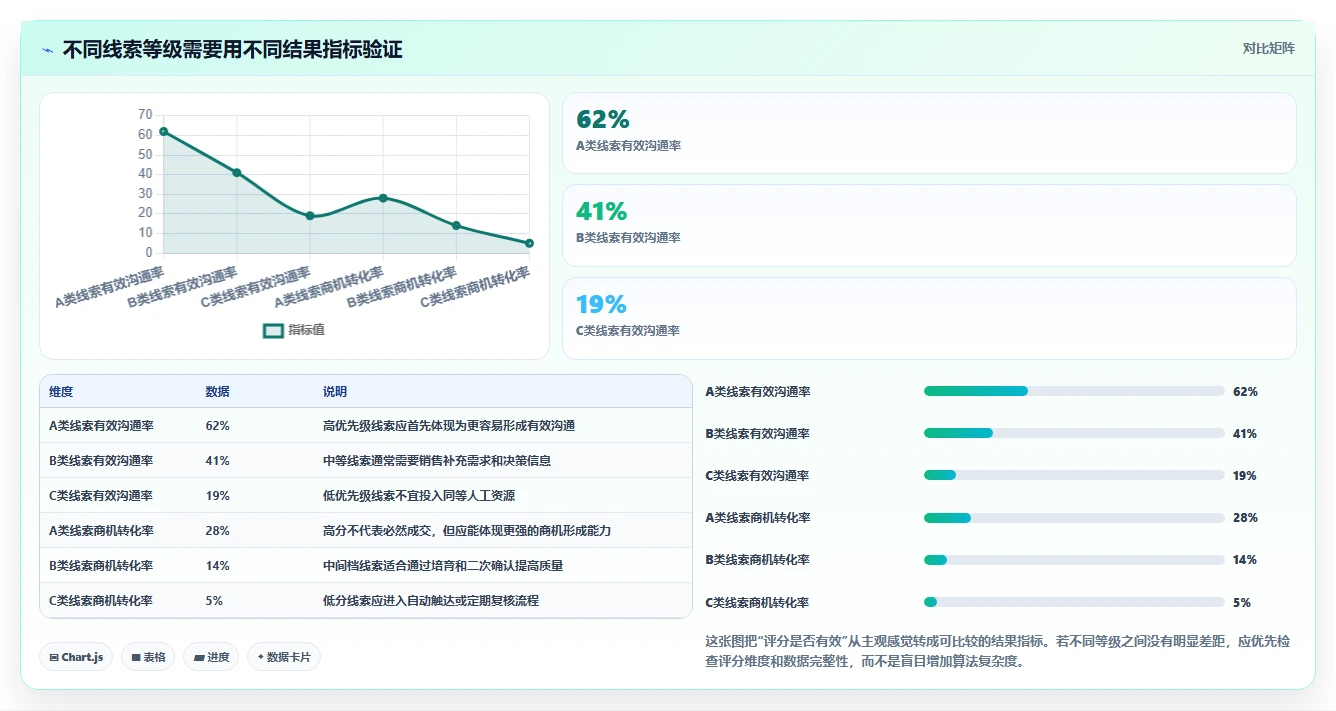Click the 数据卡片 tag chip
The image size is (1336, 711).
[284, 657]
